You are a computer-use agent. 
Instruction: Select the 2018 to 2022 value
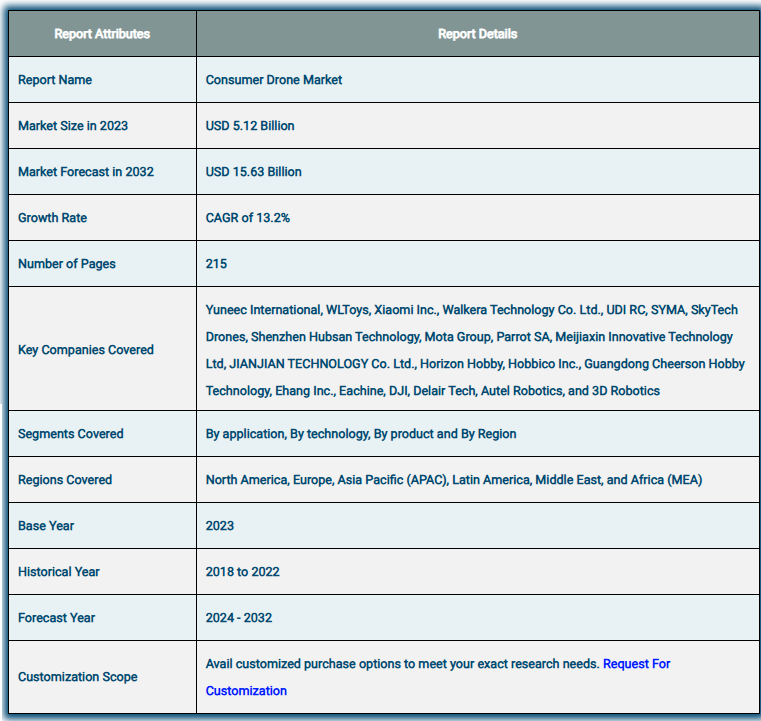242,572
